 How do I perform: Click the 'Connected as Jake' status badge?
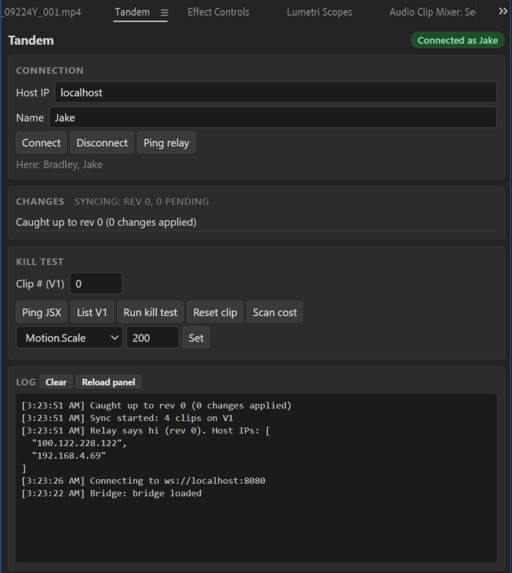[x=458, y=40]
